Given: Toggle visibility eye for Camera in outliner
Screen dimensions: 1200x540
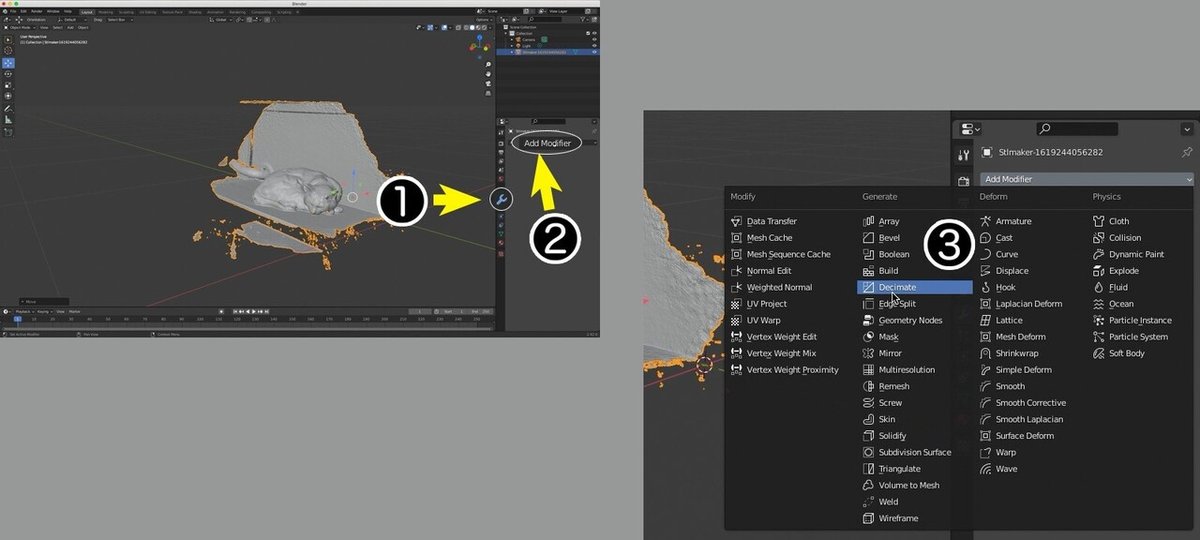Looking at the screenshot, I should click(594, 39).
